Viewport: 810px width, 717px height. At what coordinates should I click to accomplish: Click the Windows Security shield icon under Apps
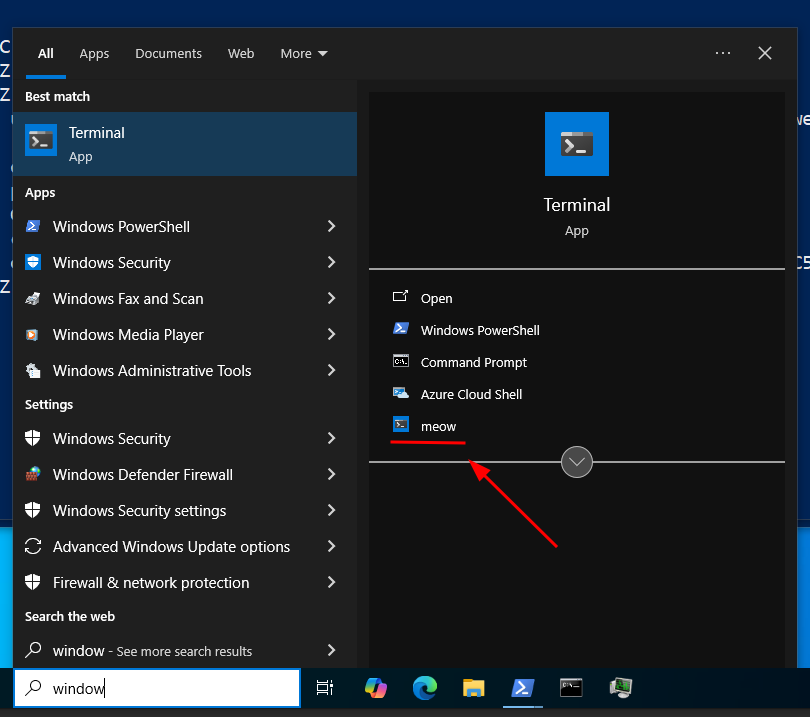pyautogui.click(x=33, y=262)
